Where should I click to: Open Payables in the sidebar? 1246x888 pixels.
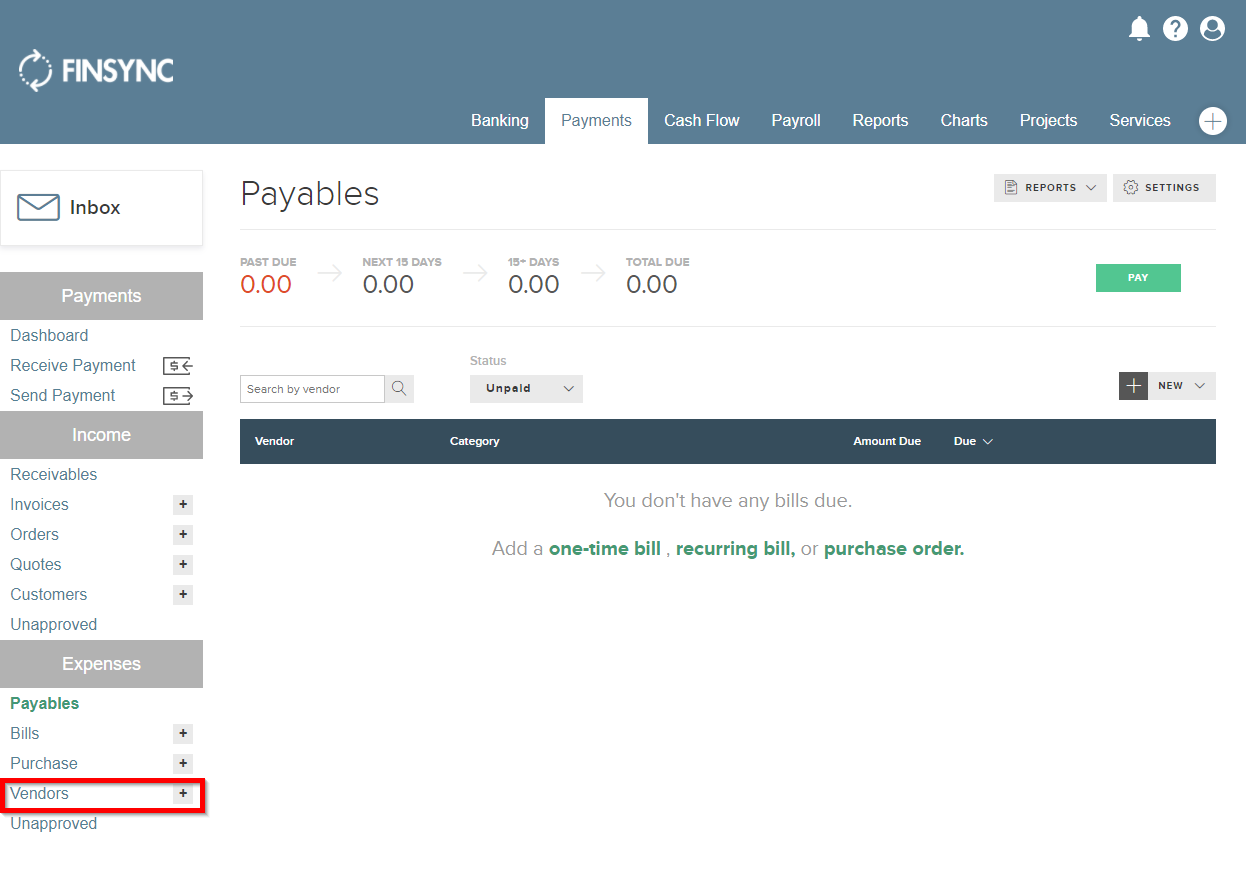coord(45,704)
